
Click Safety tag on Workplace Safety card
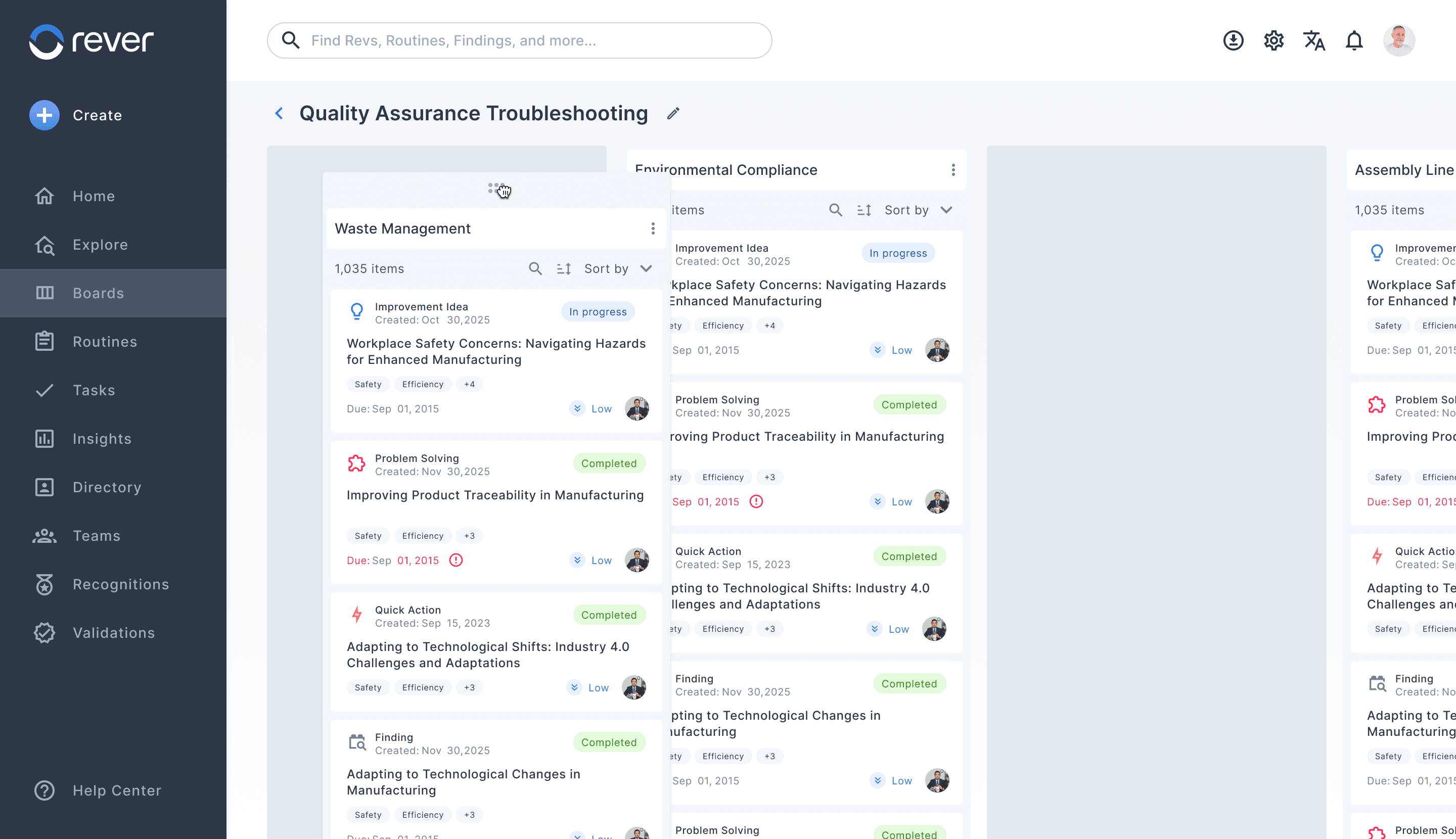(368, 384)
